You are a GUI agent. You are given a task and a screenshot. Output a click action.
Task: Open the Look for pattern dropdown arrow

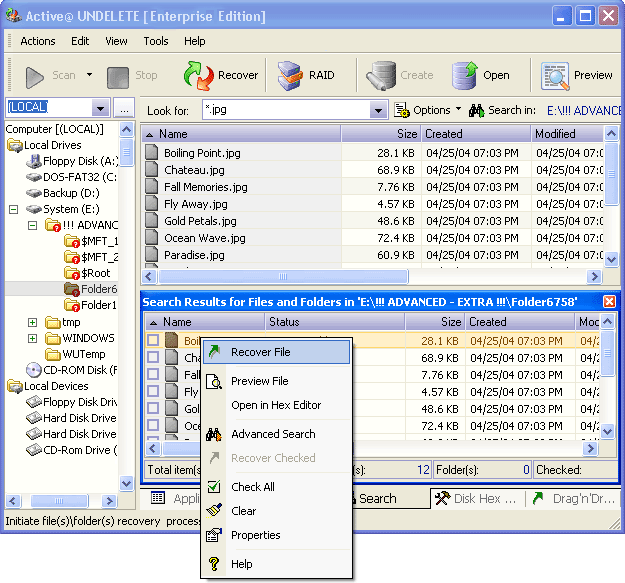(x=378, y=110)
